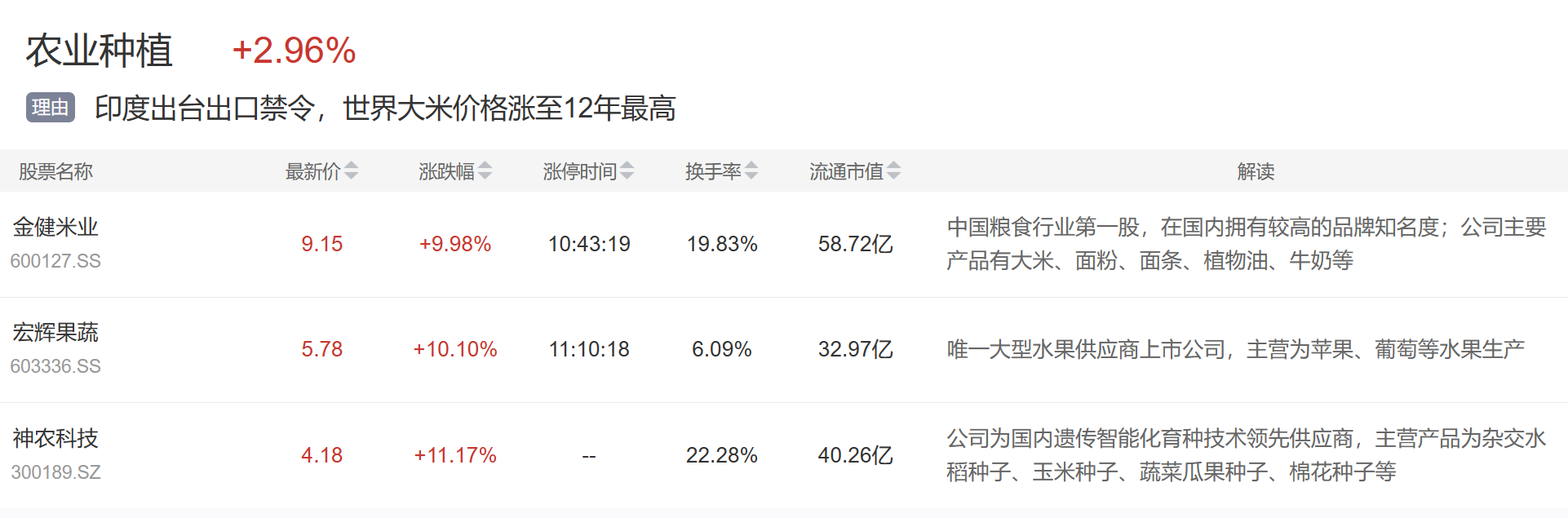The width and height of the screenshot is (1568, 518).
Task: Open the 宏辉果蔬 stock name link
Action: [x=55, y=332]
